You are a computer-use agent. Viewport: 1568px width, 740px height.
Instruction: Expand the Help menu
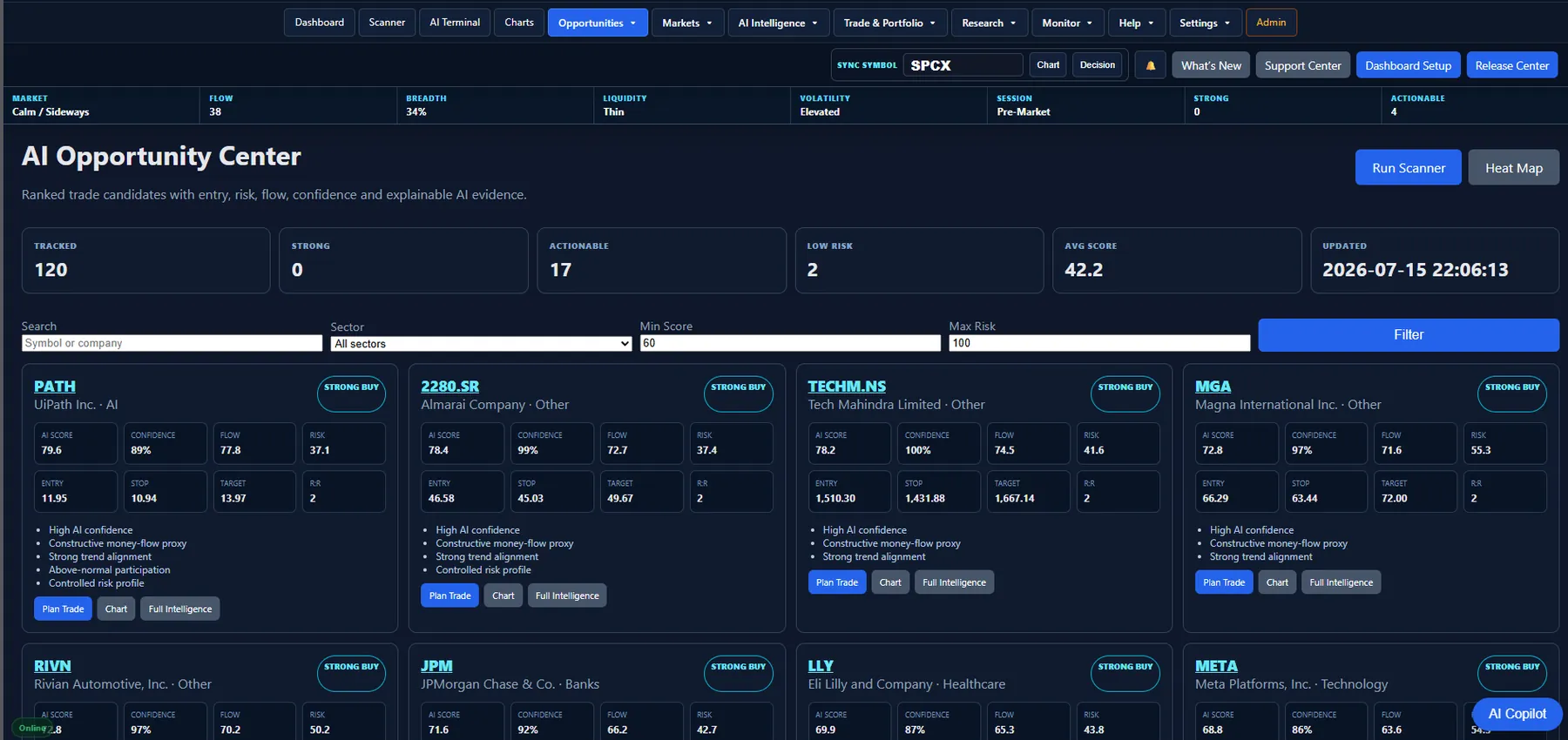point(1137,23)
